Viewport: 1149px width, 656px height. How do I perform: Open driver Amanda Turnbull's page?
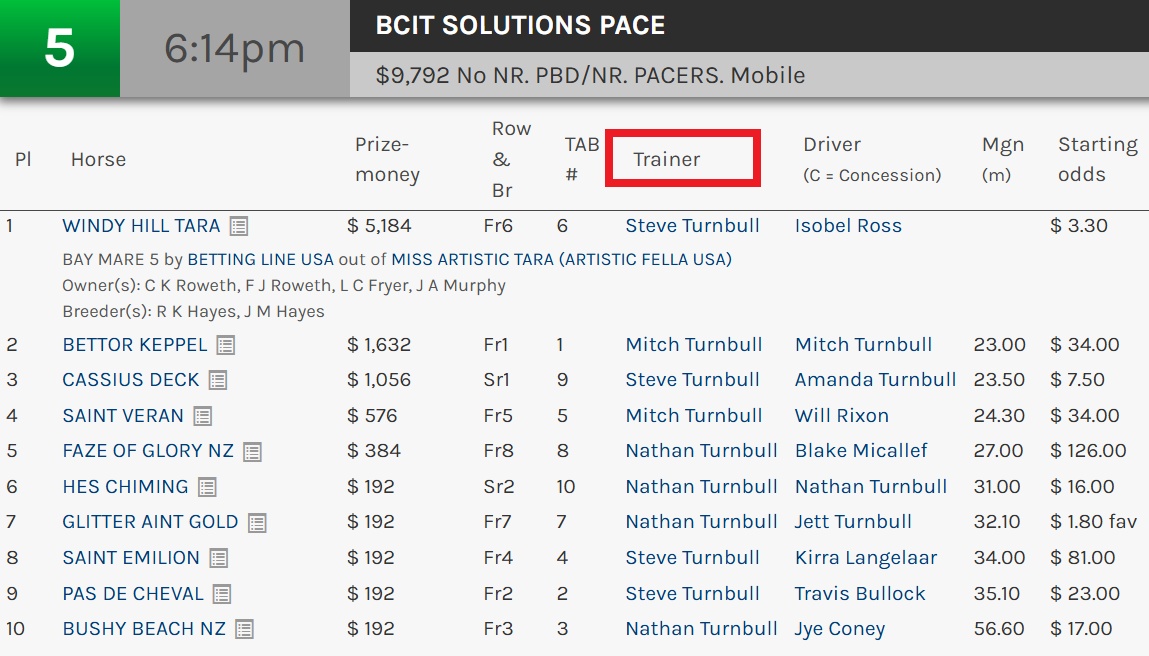tap(875, 380)
